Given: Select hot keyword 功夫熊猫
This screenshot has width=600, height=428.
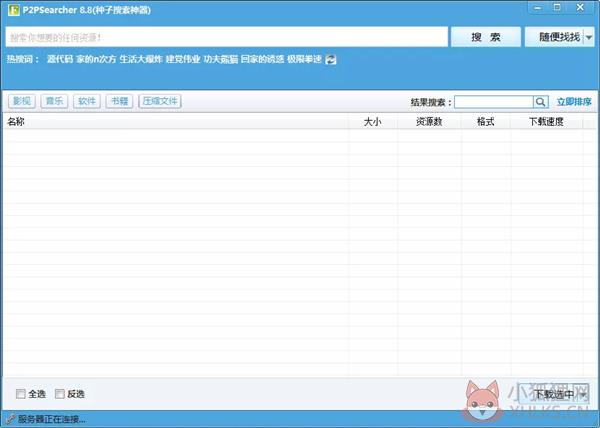Looking at the screenshot, I should (x=221, y=59).
